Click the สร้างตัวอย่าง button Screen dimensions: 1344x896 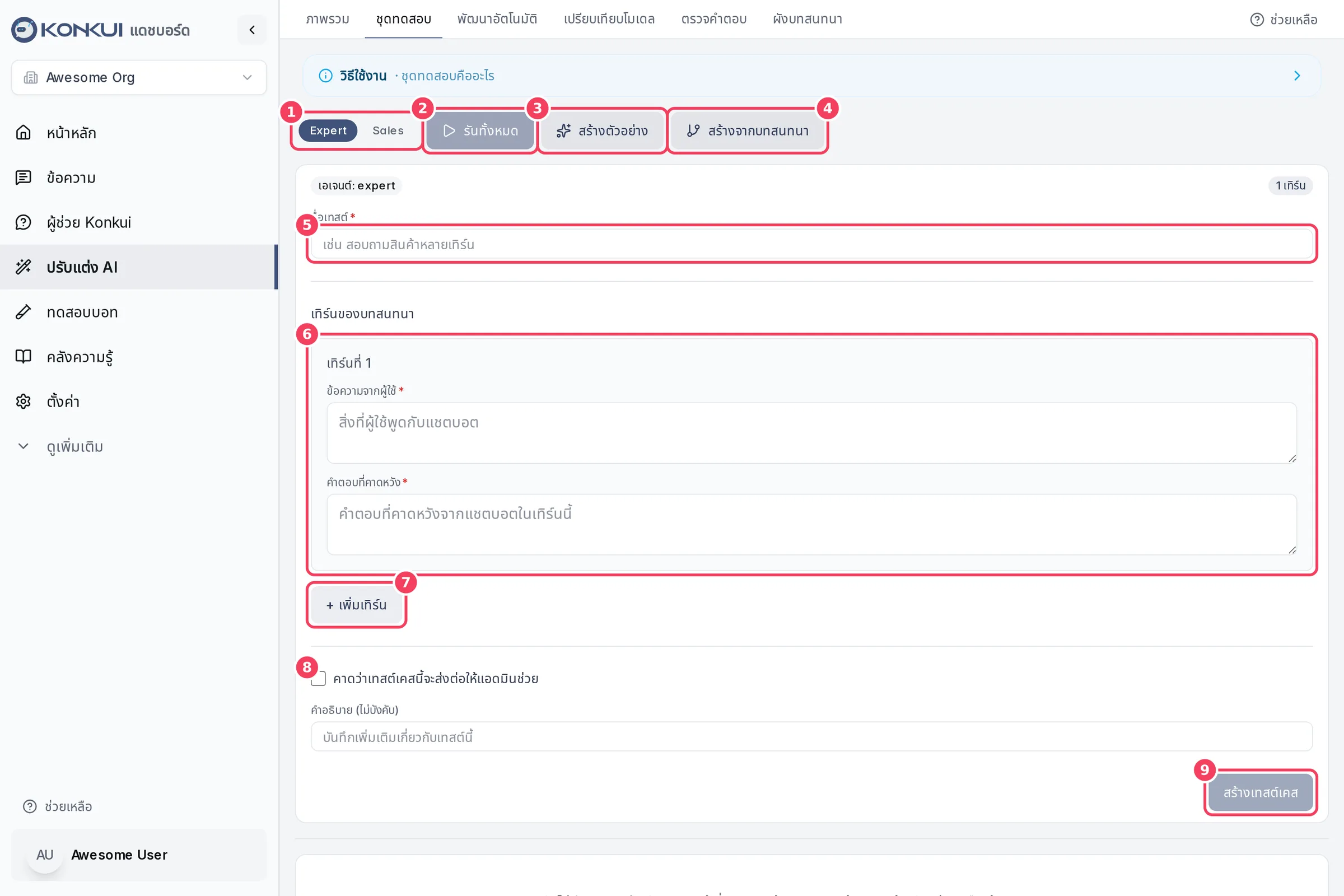[601, 131]
